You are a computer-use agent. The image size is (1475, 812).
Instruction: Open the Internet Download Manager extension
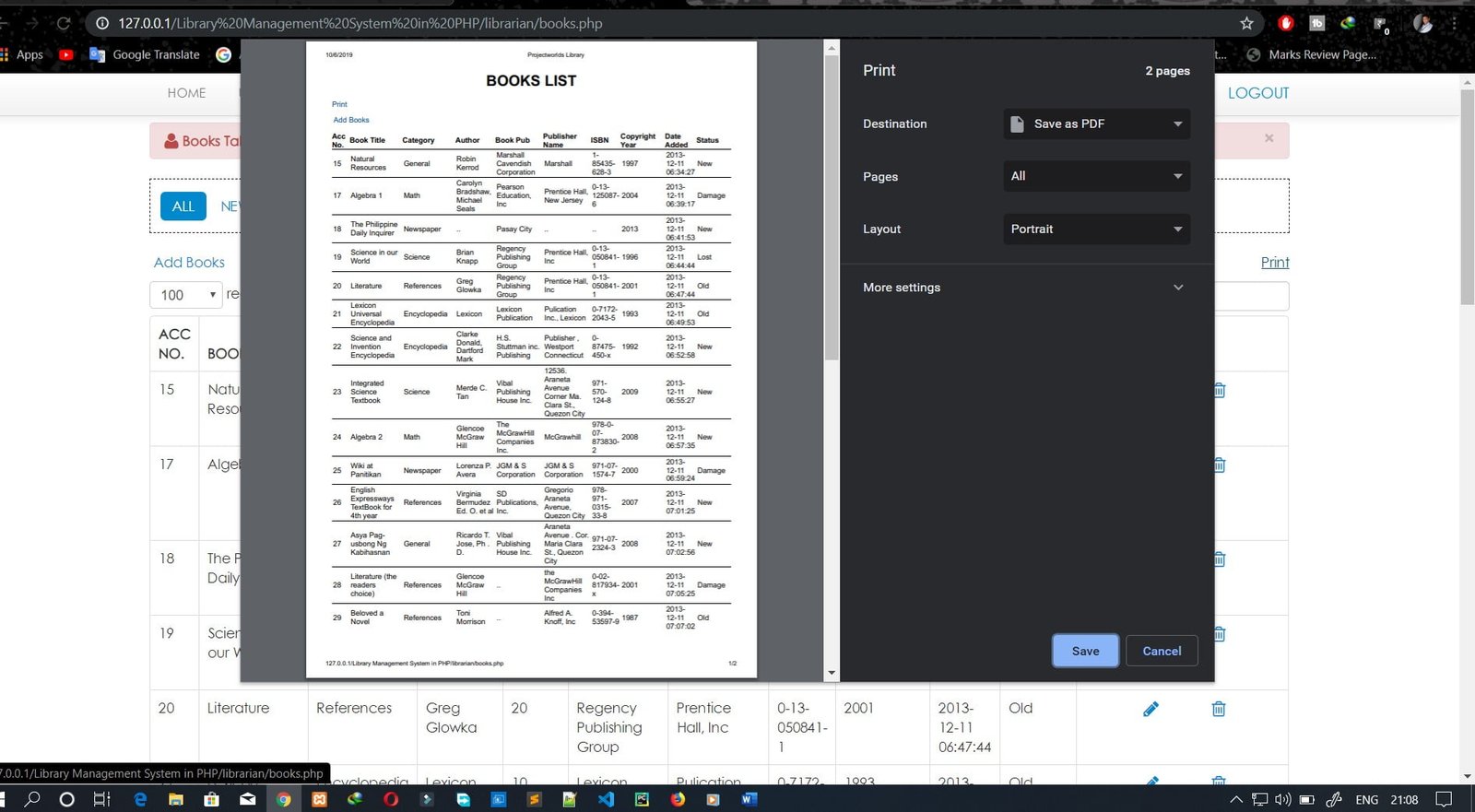click(x=1348, y=23)
